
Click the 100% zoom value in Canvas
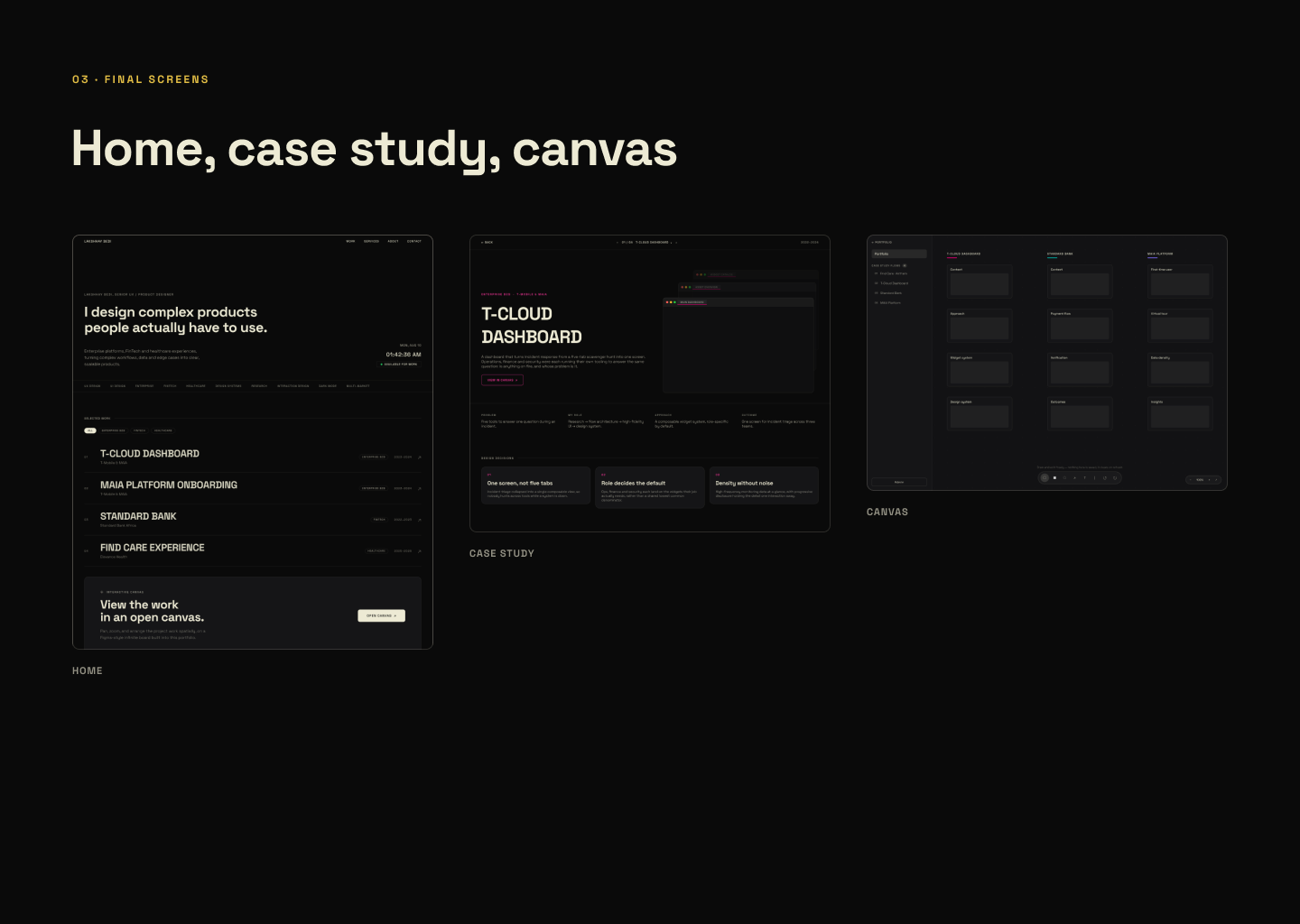[x=1200, y=480]
